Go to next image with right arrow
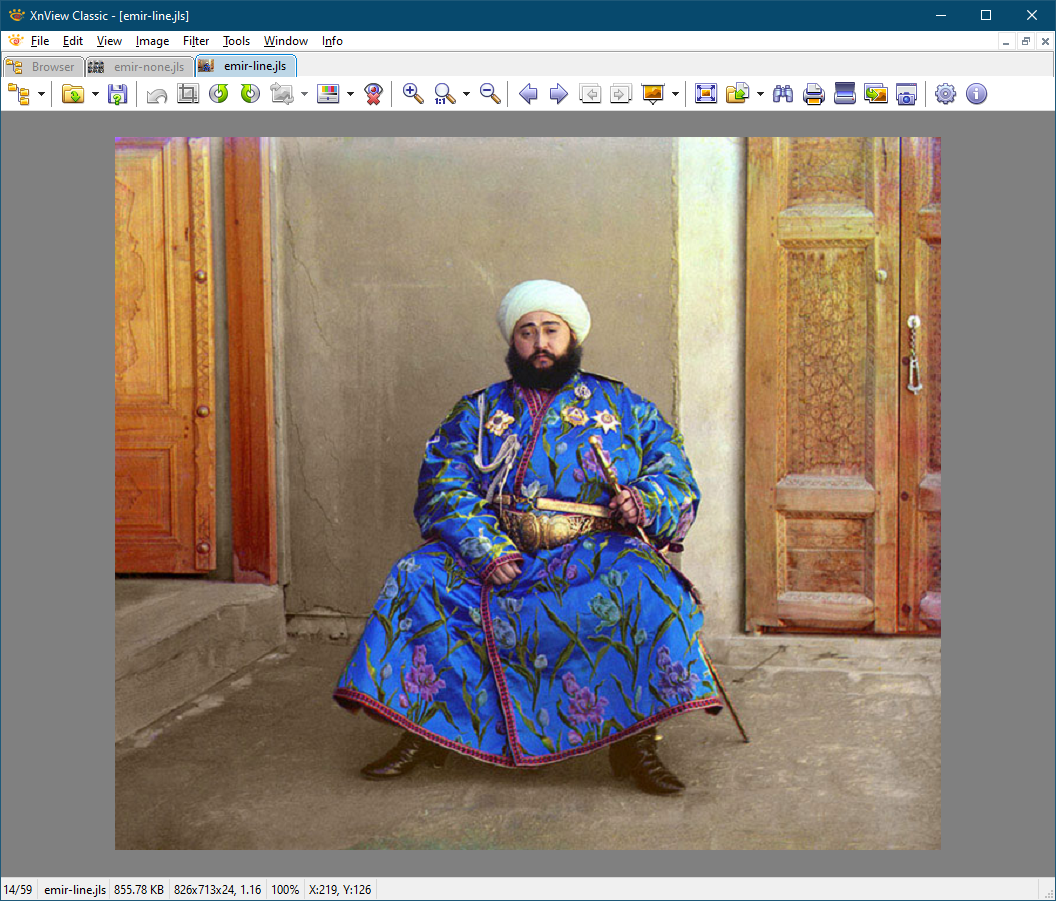This screenshot has height=901, width=1056. [559, 94]
